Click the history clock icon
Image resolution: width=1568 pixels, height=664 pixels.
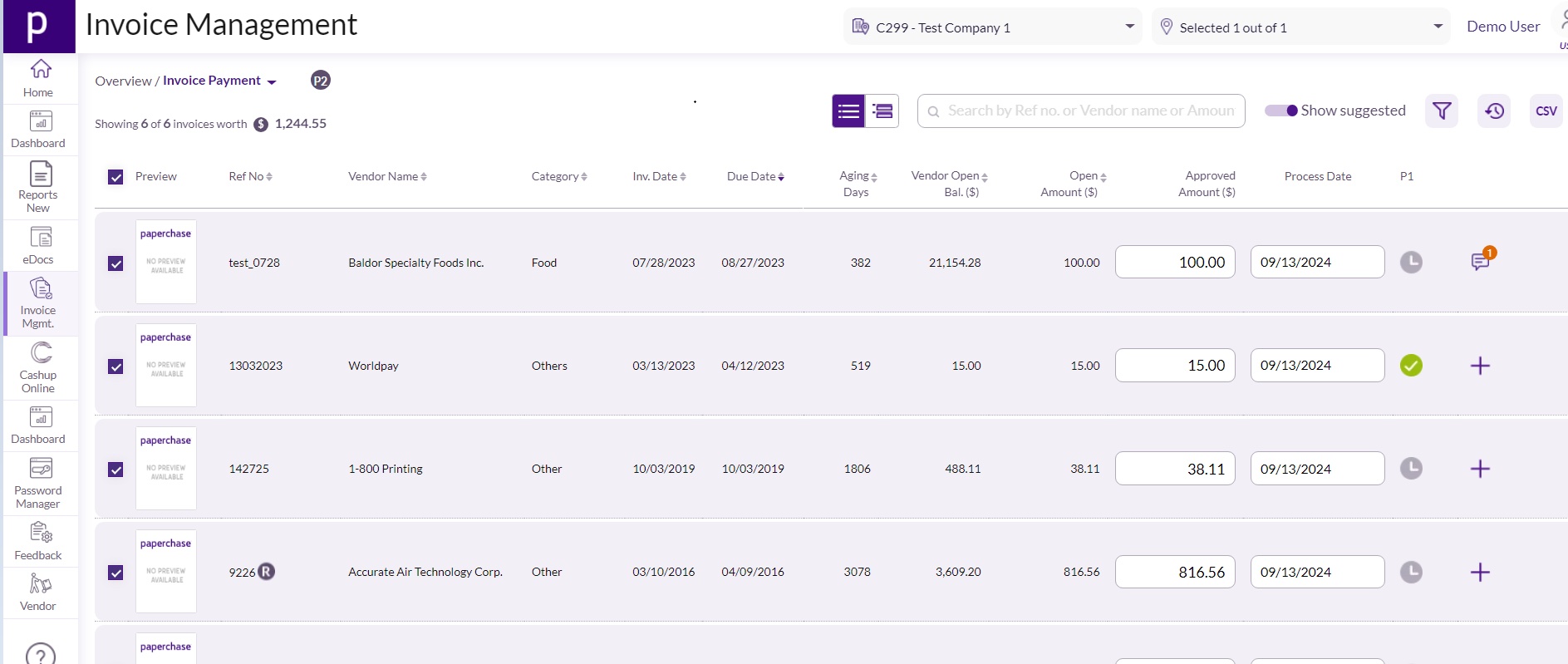[x=1494, y=111]
